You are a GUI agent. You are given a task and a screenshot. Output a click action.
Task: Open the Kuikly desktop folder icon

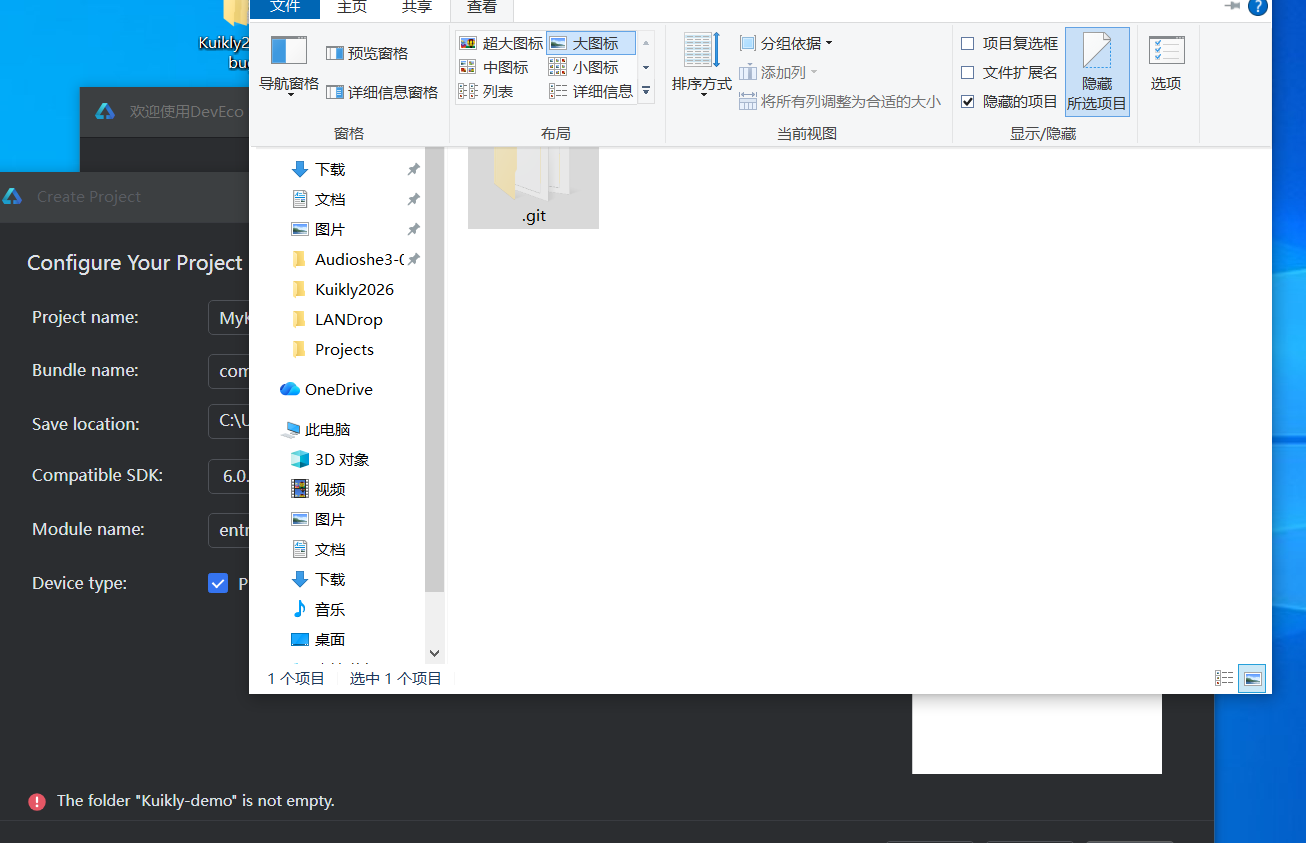tap(235, 34)
